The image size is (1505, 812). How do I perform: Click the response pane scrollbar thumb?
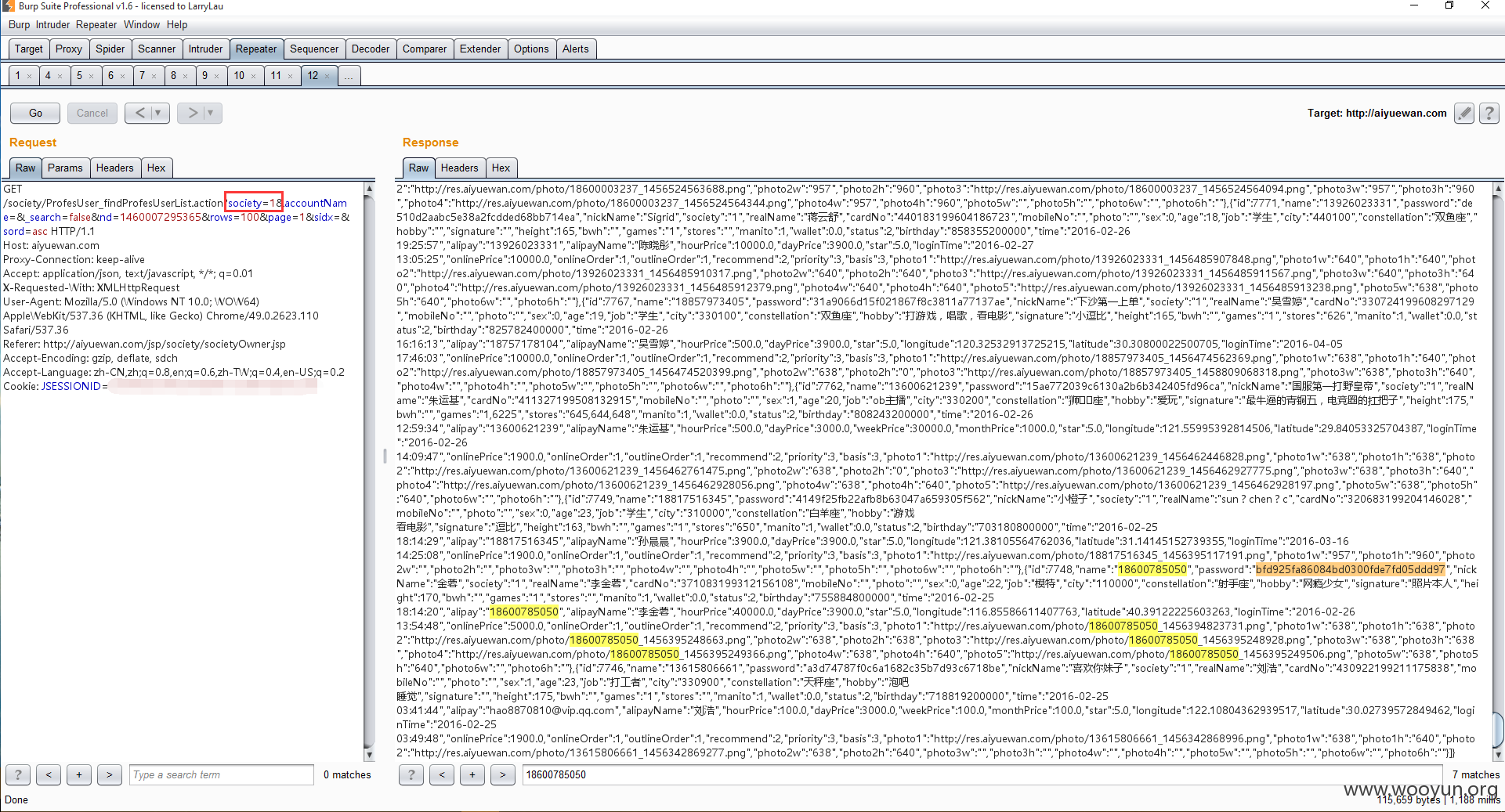(1498, 730)
